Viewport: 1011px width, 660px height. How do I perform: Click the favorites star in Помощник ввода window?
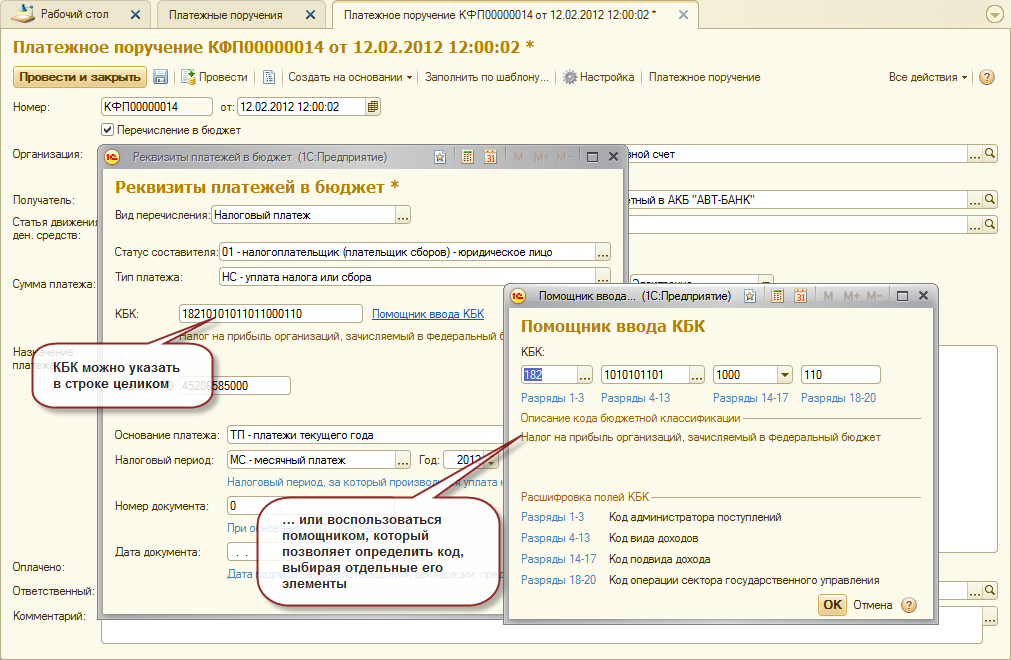pyautogui.click(x=750, y=296)
